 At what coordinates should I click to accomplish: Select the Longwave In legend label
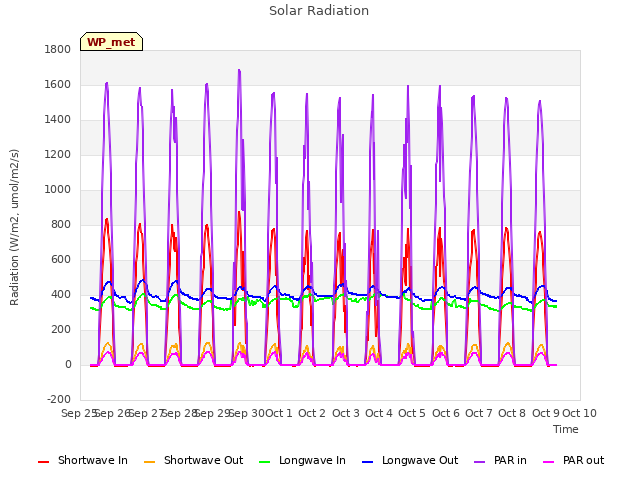tap(312, 460)
